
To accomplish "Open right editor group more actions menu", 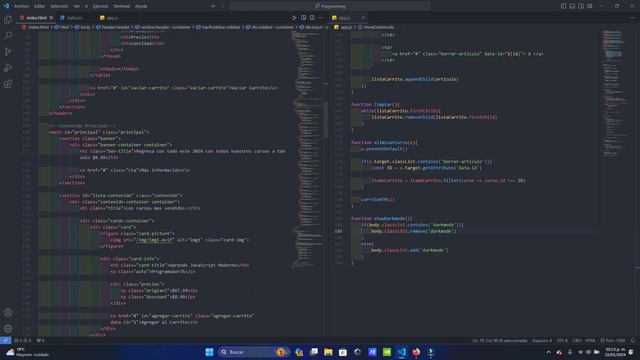I will [x=632, y=18].
